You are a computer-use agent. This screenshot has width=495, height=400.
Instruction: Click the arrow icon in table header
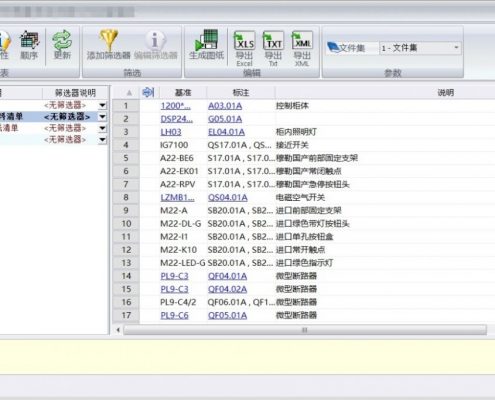click(148, 92)
